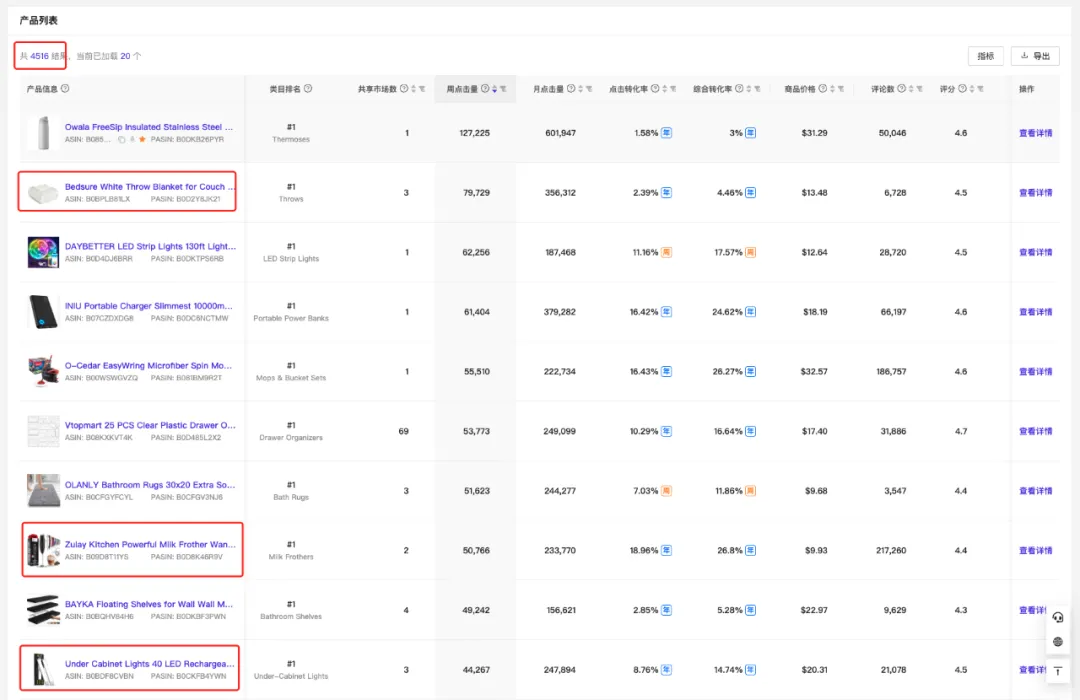The width and height of the screenshot is (1080, 700).
Task: Open filter dropdown for 共享市场数 column
Action: (x=422, y=89)
